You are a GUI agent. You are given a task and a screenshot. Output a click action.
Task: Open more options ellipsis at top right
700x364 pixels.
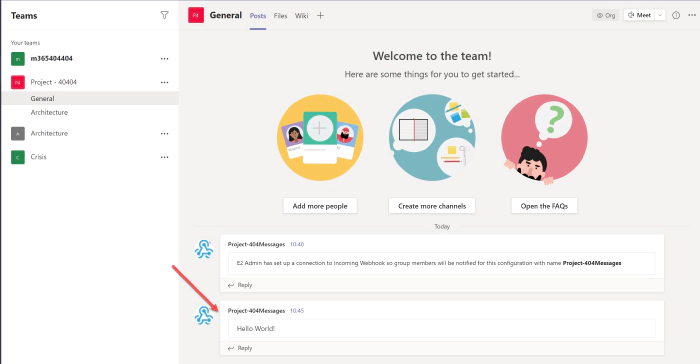692,15
